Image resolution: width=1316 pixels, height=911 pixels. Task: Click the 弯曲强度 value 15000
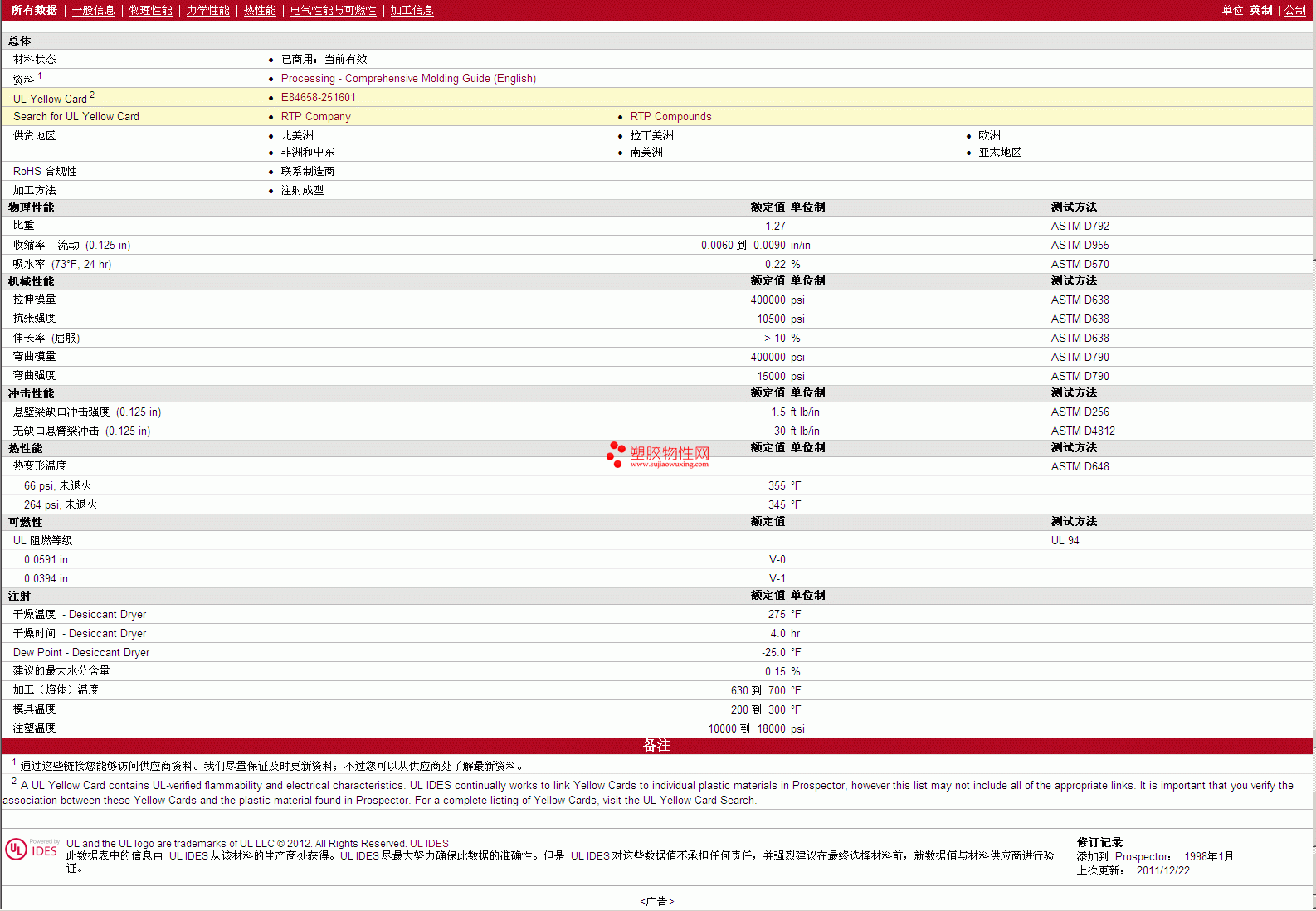771,376
